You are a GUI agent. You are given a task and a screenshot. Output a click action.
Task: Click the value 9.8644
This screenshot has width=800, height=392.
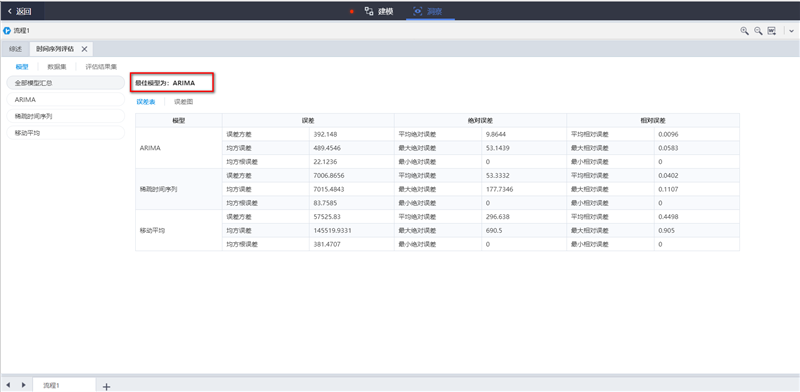tap(496, 134)
